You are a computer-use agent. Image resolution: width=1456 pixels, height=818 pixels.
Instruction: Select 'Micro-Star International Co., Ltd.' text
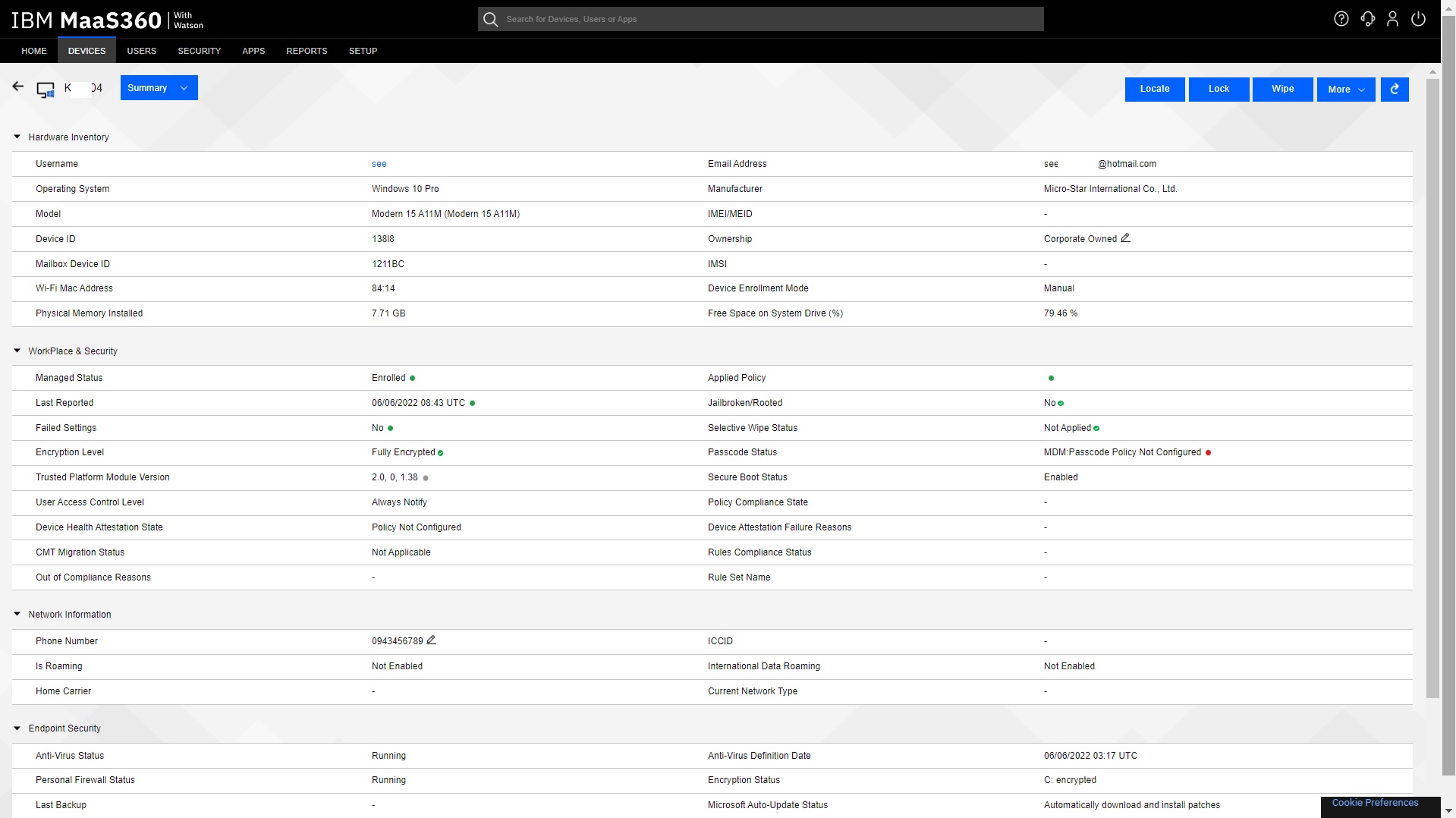pos(1110,189)
